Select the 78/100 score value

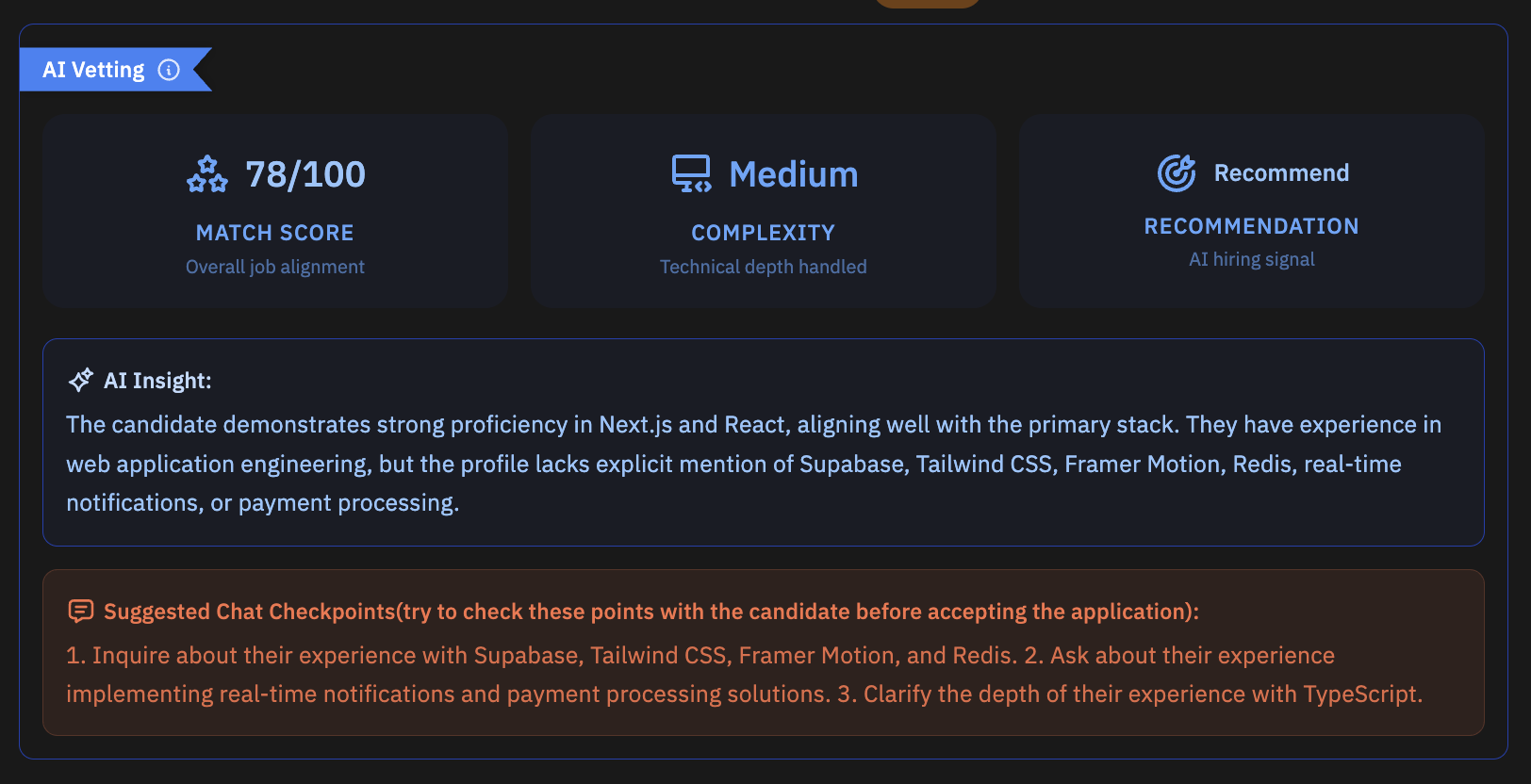point(305,172)
